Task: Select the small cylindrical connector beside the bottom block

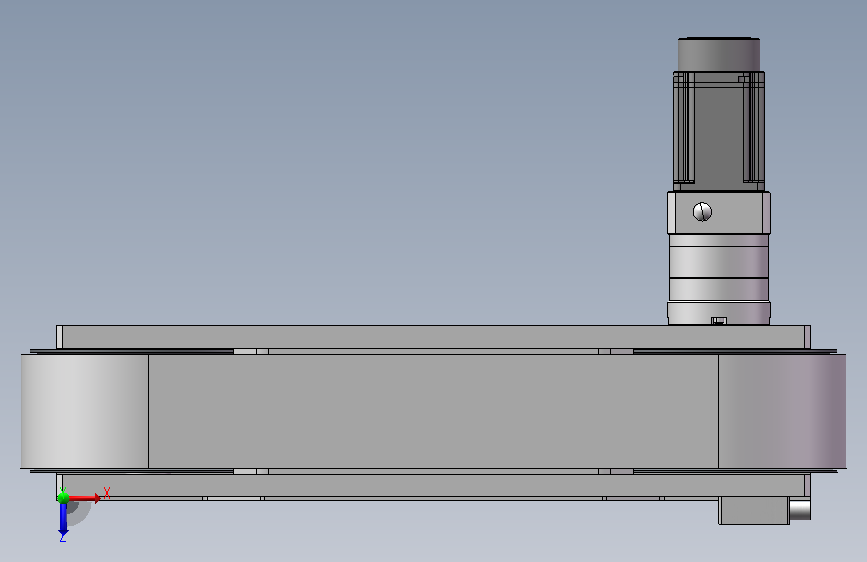Action: [x=800, y=510]
